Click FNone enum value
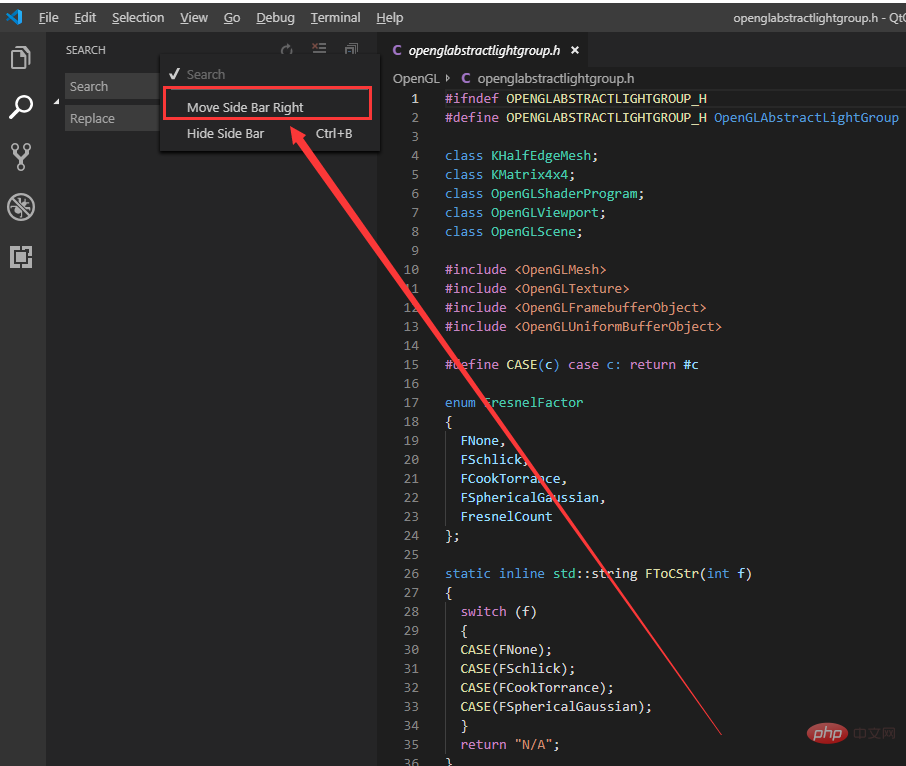 (x=480, y=441)
